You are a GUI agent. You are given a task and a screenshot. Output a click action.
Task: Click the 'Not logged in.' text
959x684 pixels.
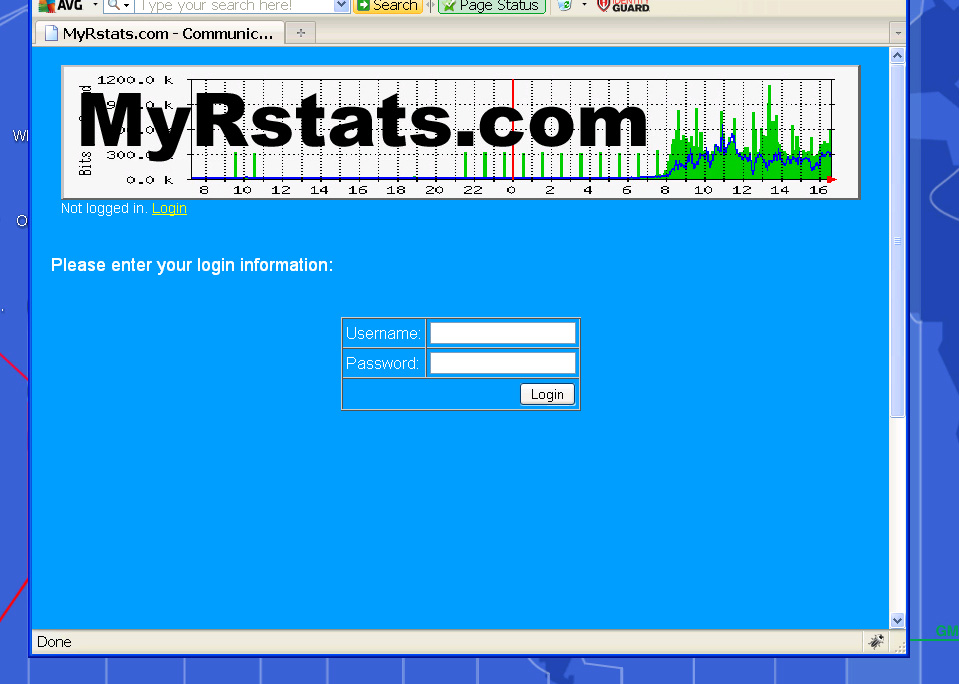point(104,209)
